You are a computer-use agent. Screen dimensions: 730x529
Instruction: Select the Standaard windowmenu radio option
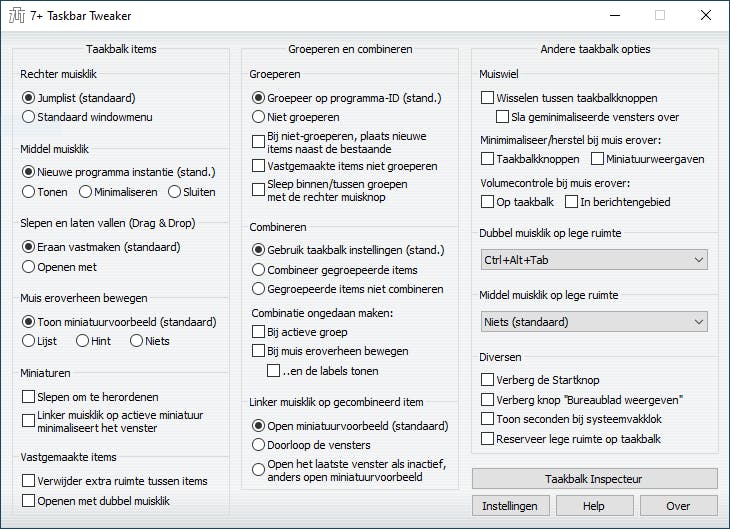pos(29,117)
